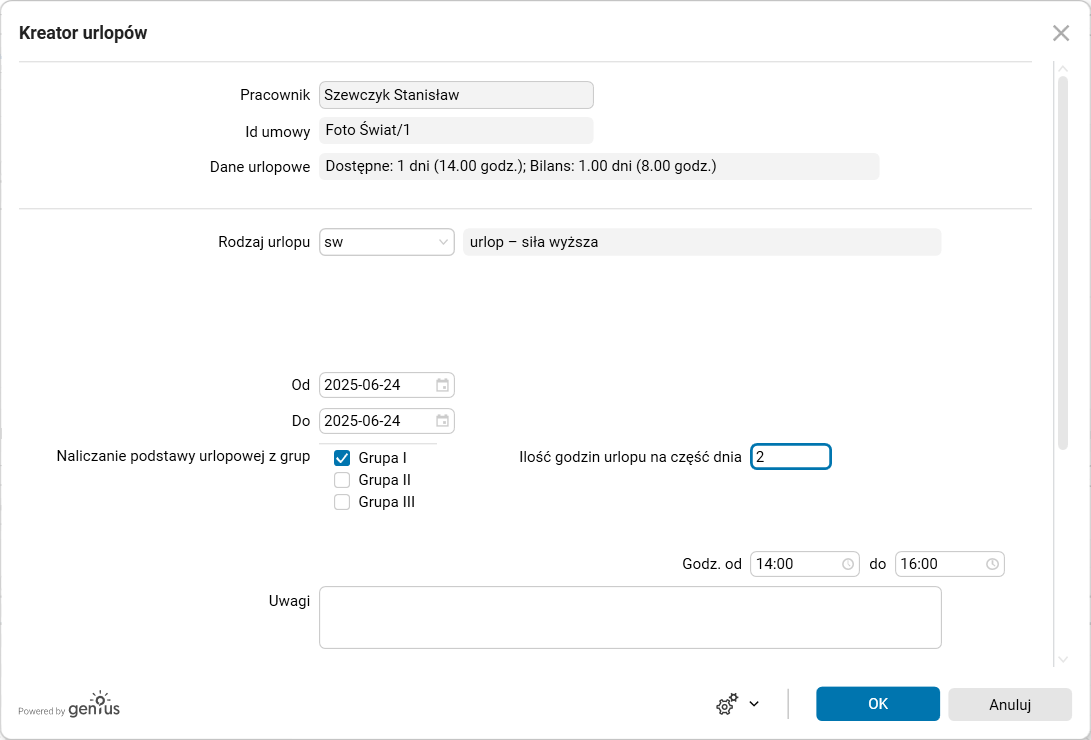Viewport: 1091px width, 740px height.
Task: Confirm the leave with the OK button
Action: [x=877, y=704]
